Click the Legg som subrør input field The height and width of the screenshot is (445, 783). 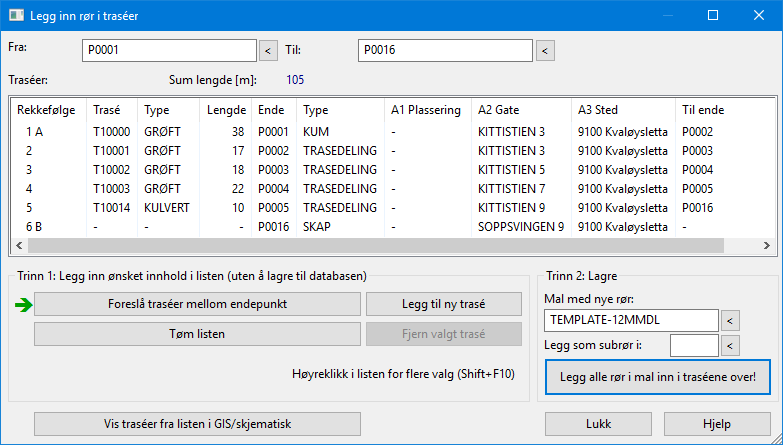[x=694, y=346]
